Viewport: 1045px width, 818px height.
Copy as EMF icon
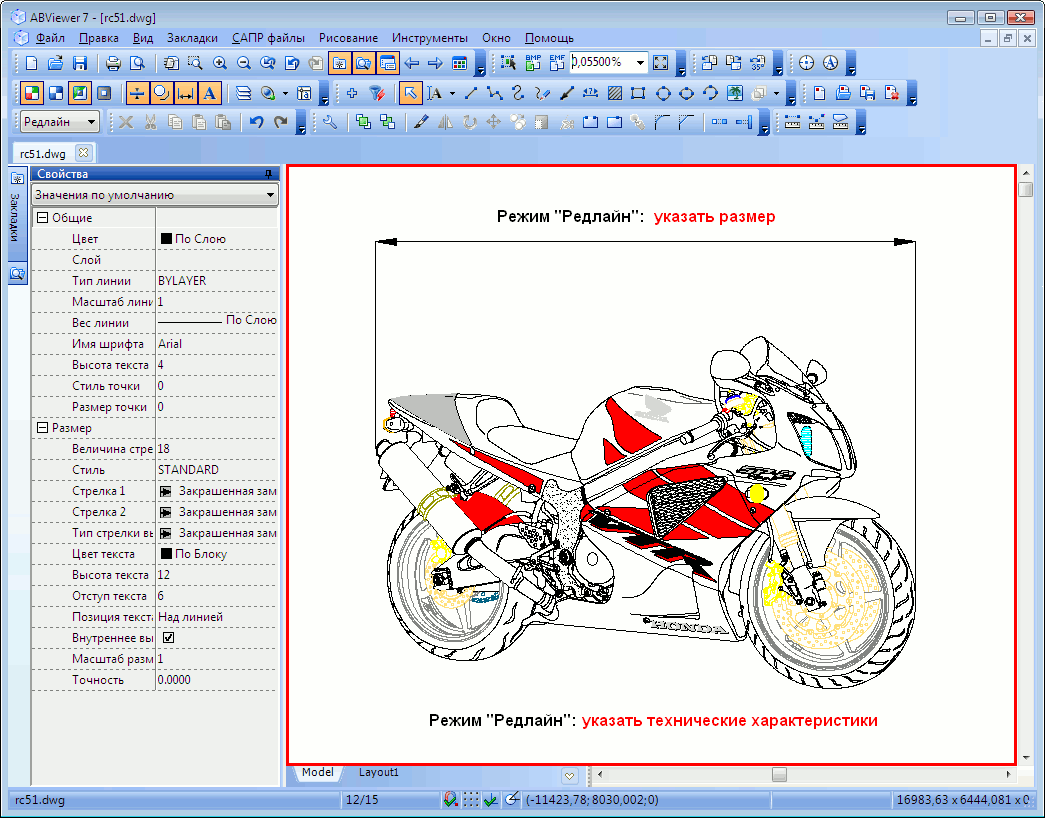[x=557, y=63]
